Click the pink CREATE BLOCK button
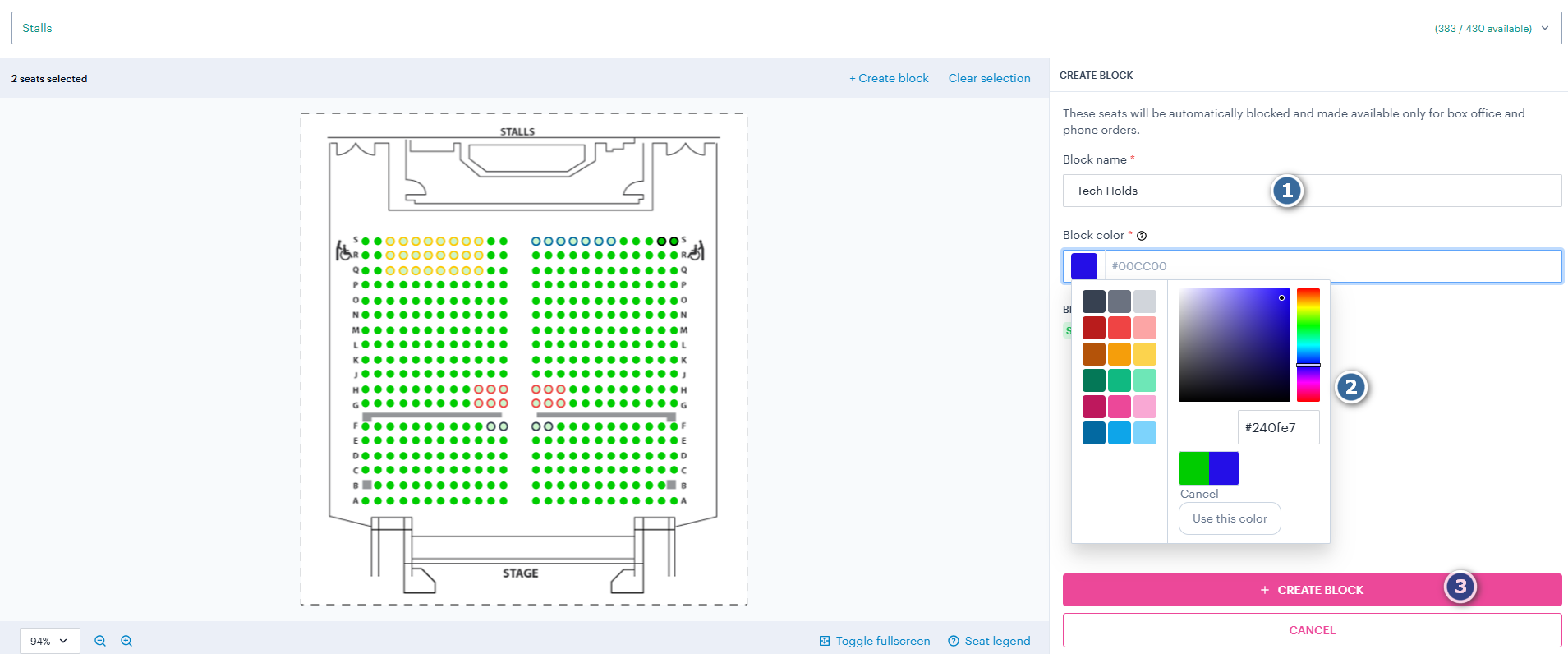This screenshot has width=1568, height=654. 1312,590
